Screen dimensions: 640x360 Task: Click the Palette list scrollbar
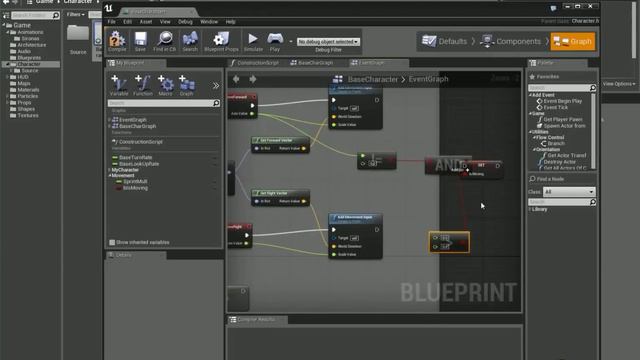pyautogui.click(x=593, y=131)
